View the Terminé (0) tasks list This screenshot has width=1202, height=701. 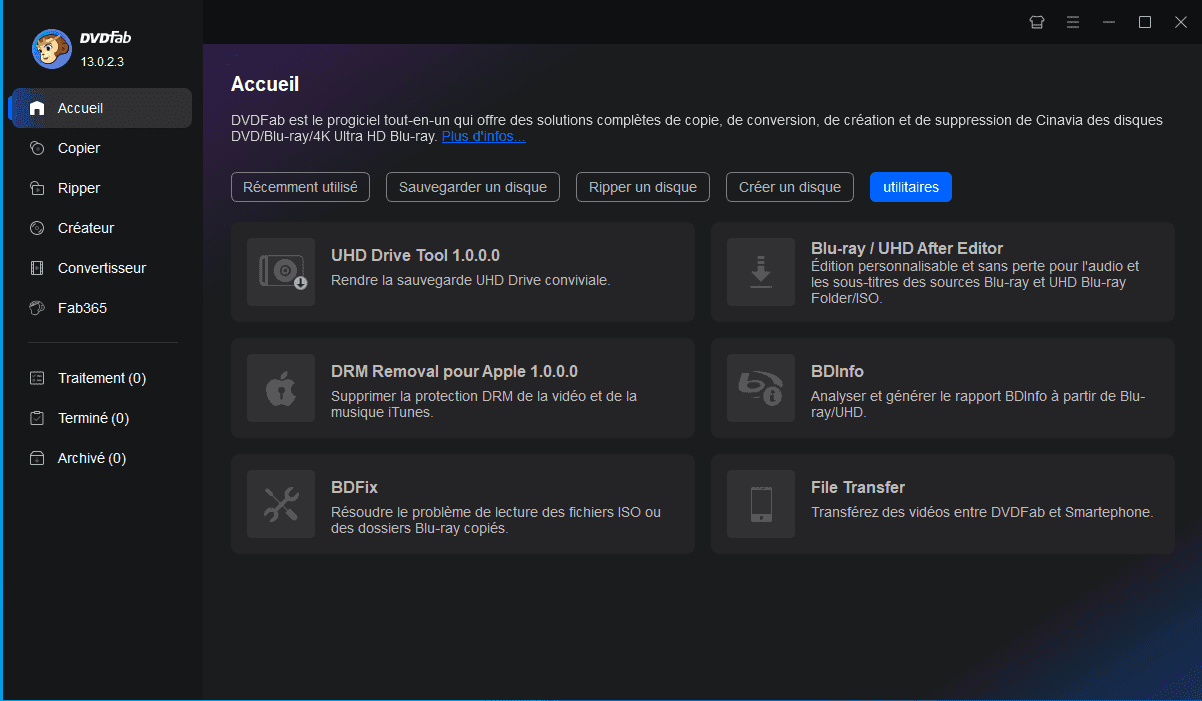(x=100, y=418)
